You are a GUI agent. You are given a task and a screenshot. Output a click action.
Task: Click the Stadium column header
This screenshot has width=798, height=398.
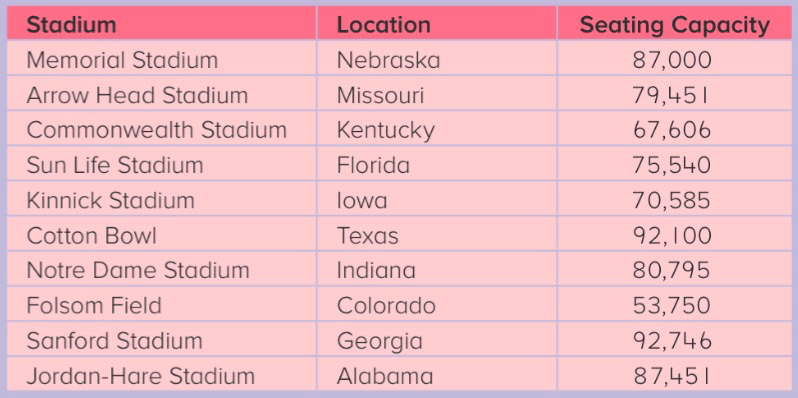(x=162, y=24)
